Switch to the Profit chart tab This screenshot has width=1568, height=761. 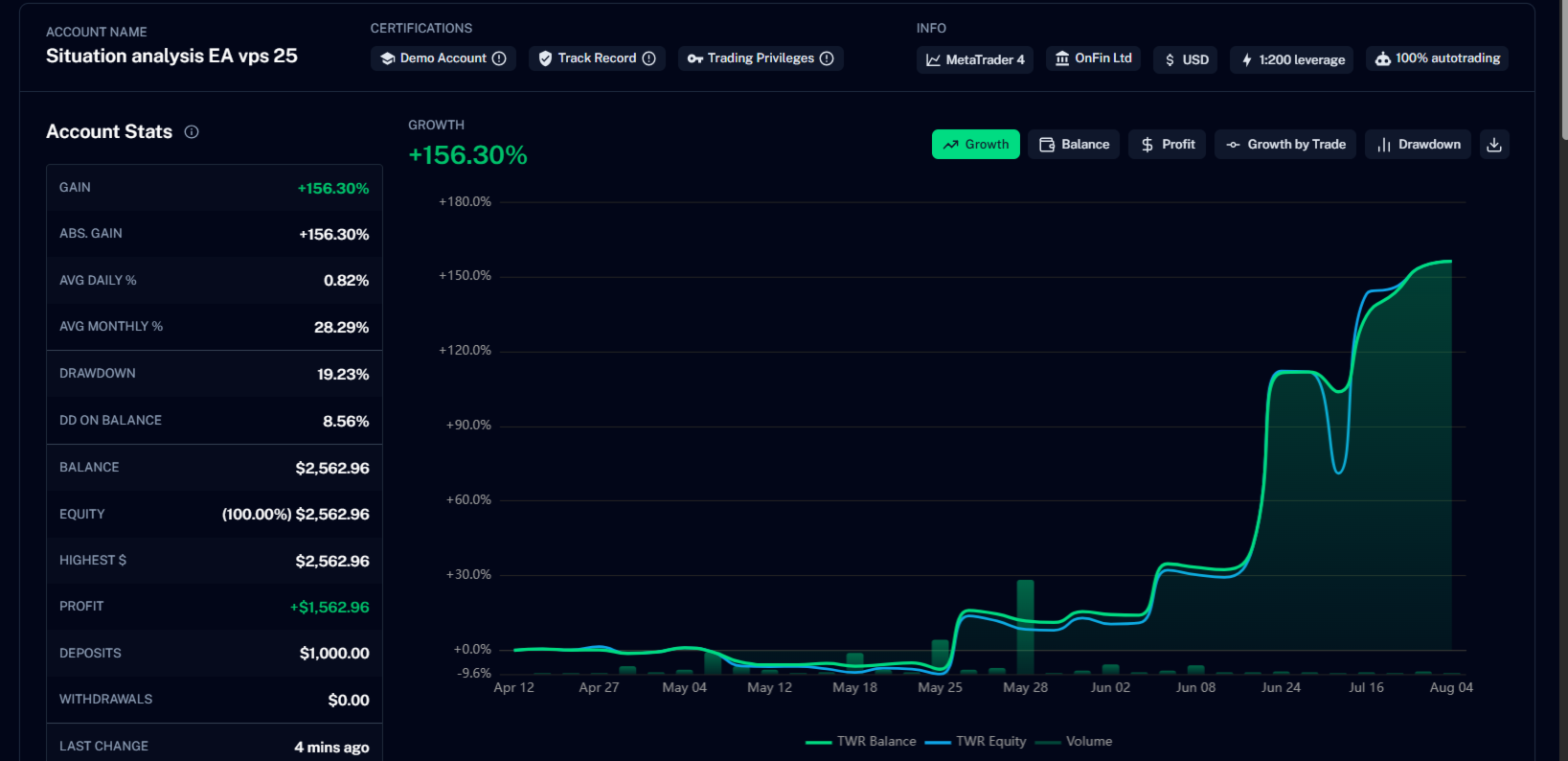1168,145
